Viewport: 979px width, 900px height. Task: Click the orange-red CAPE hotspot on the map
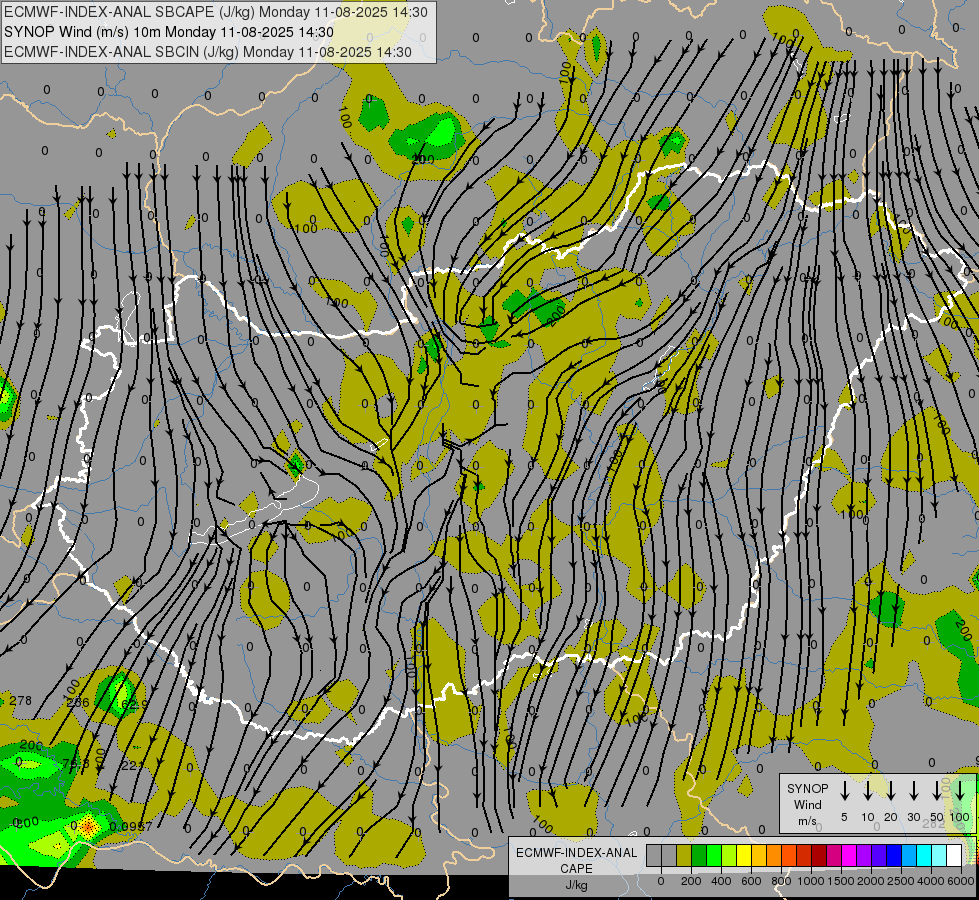(88, 826)
